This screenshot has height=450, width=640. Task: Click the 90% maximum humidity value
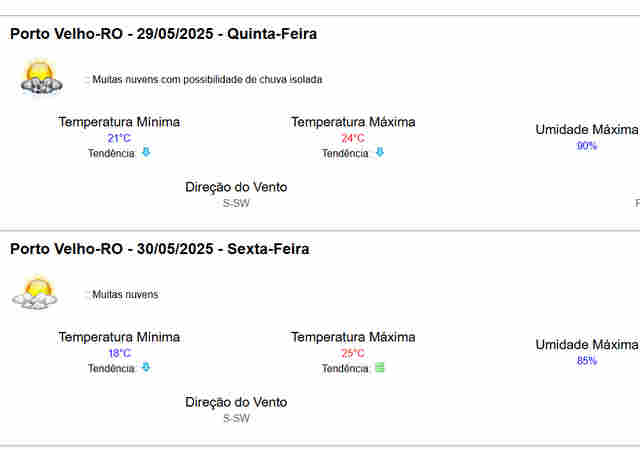586,146
